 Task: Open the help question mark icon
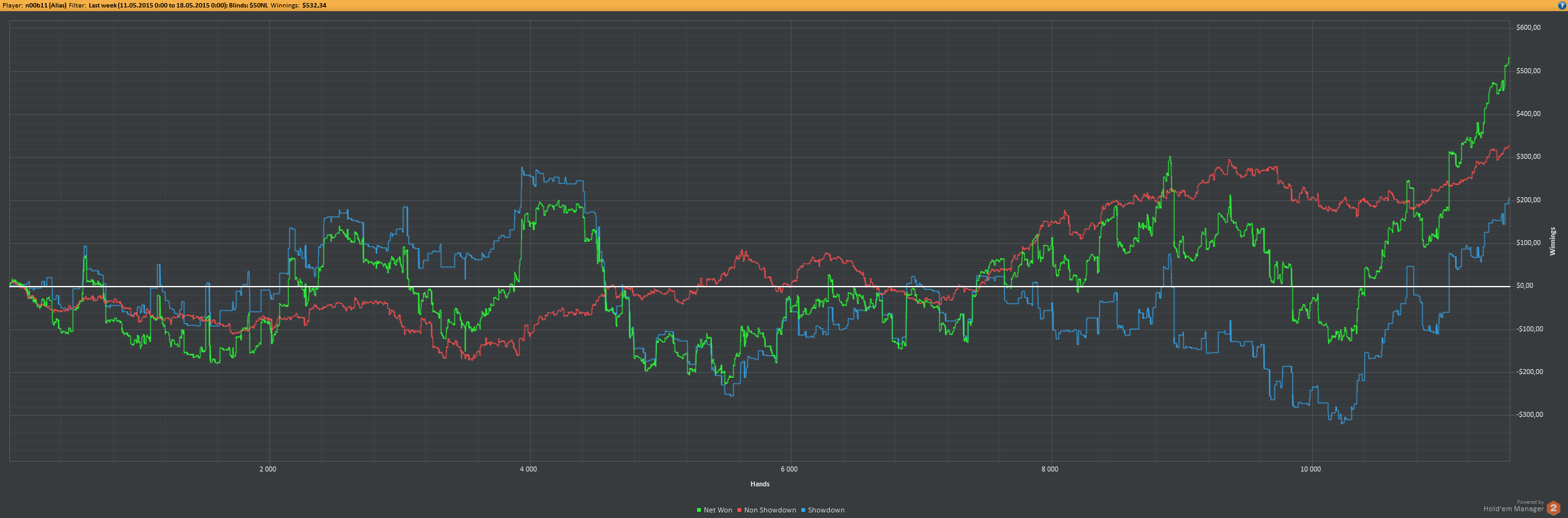[x=1562, y=5]
